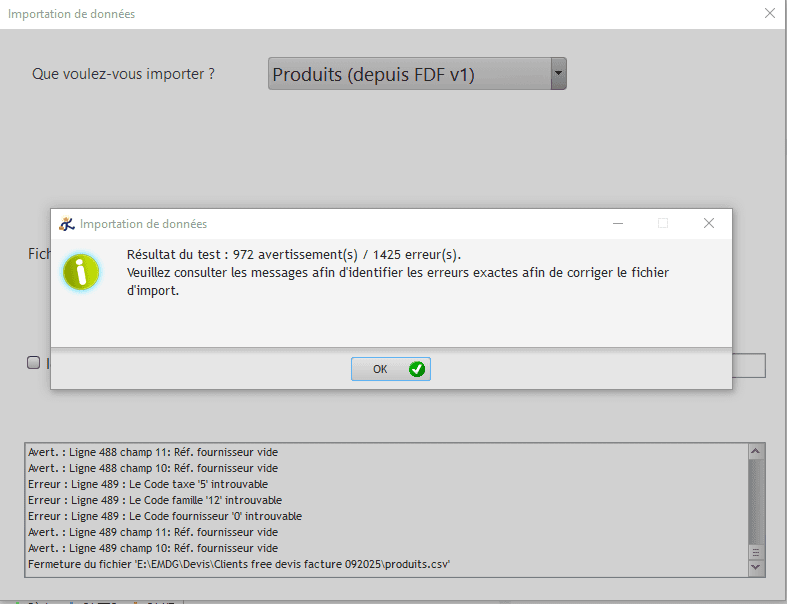Viewport: 787px width, 604px height.
Task: Select the 'Code fournisseur 0 introuvable' log line
Action: (164, 516)
